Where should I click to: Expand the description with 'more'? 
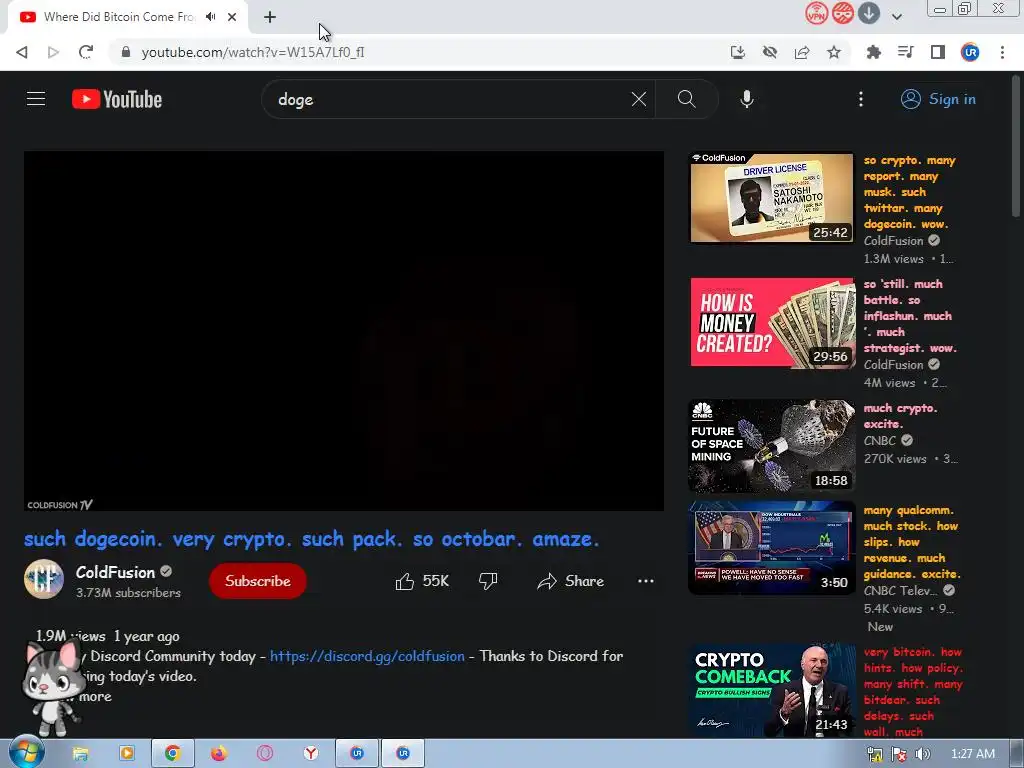[x=95, y=696]
